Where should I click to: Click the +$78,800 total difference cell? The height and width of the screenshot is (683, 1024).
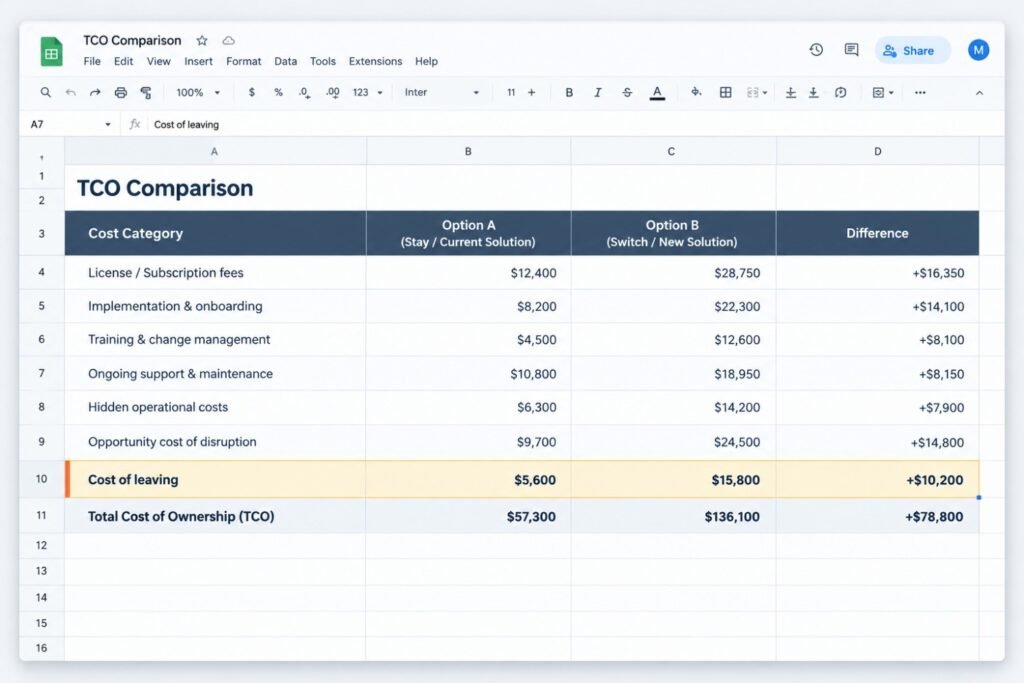[x=878, y=516]
